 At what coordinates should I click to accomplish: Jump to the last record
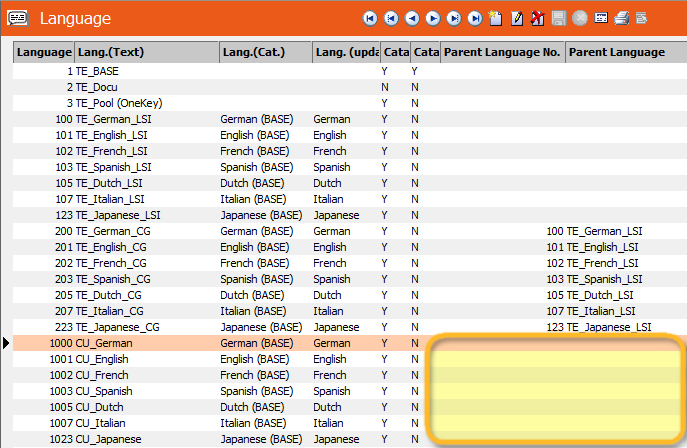pos(475,18)
